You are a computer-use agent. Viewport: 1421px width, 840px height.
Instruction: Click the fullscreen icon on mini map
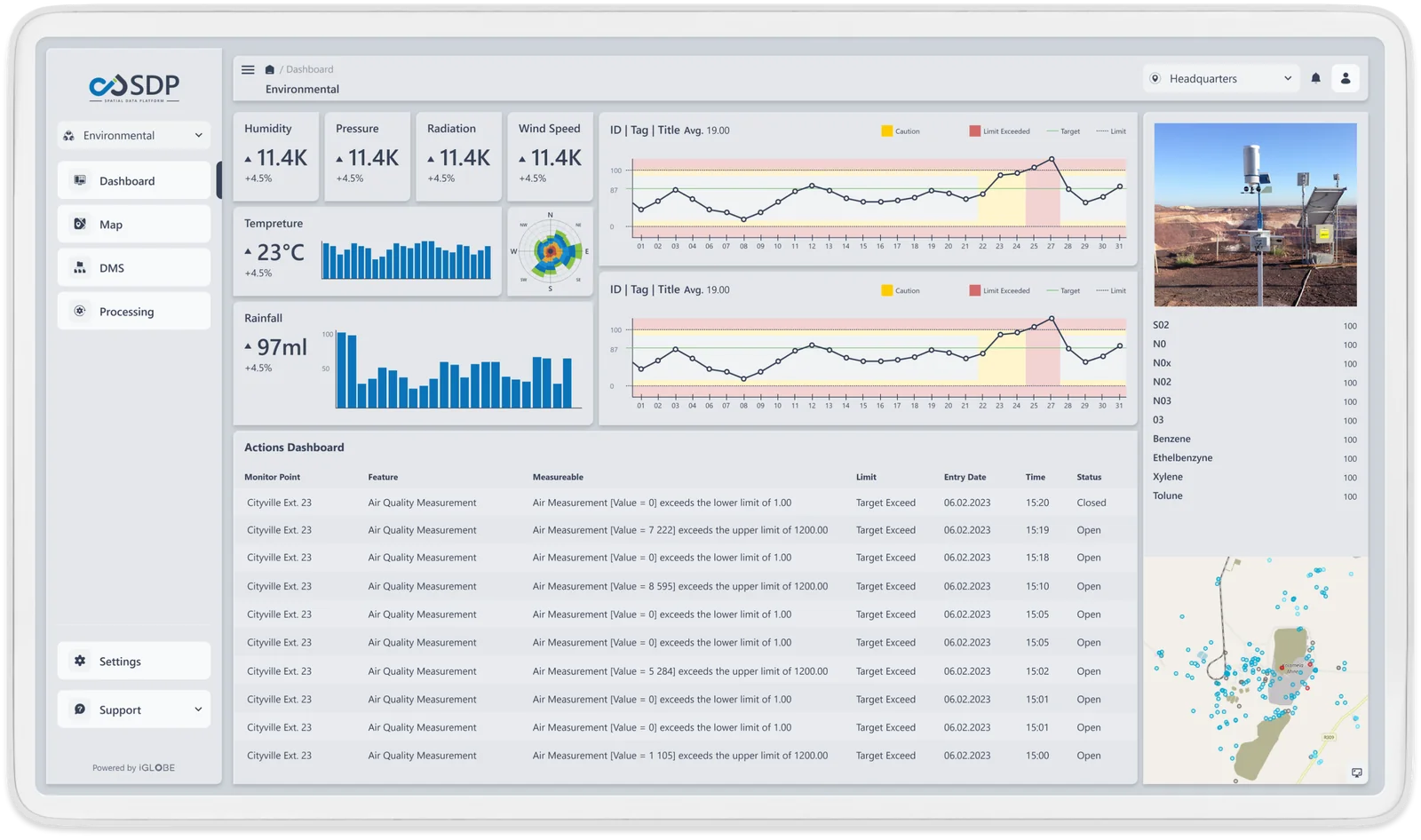[x=1356, y=773]
